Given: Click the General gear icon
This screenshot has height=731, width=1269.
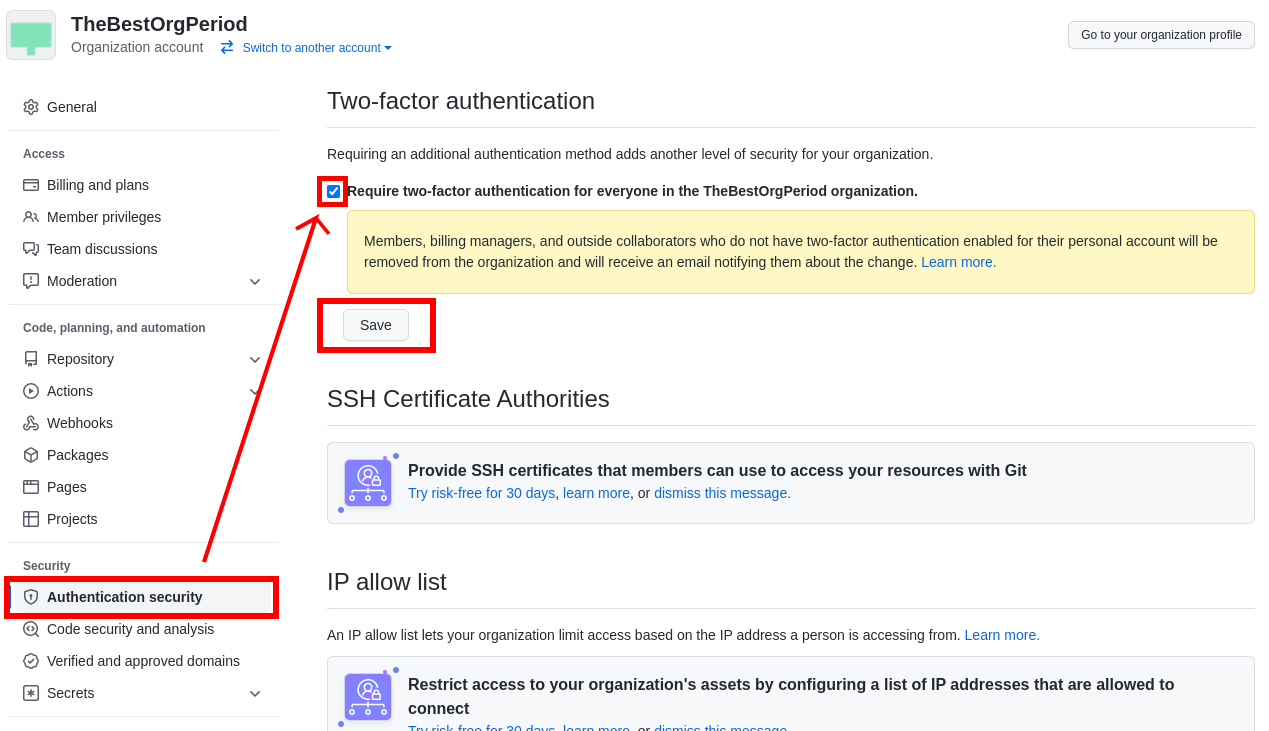Looking at the screenshot, I should click(31, 107).
